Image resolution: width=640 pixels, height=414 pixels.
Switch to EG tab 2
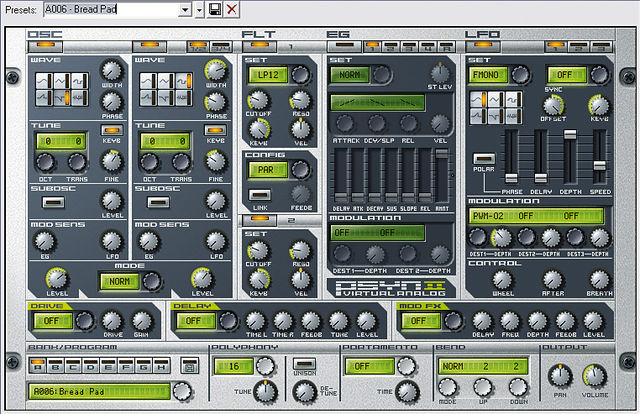391,47
